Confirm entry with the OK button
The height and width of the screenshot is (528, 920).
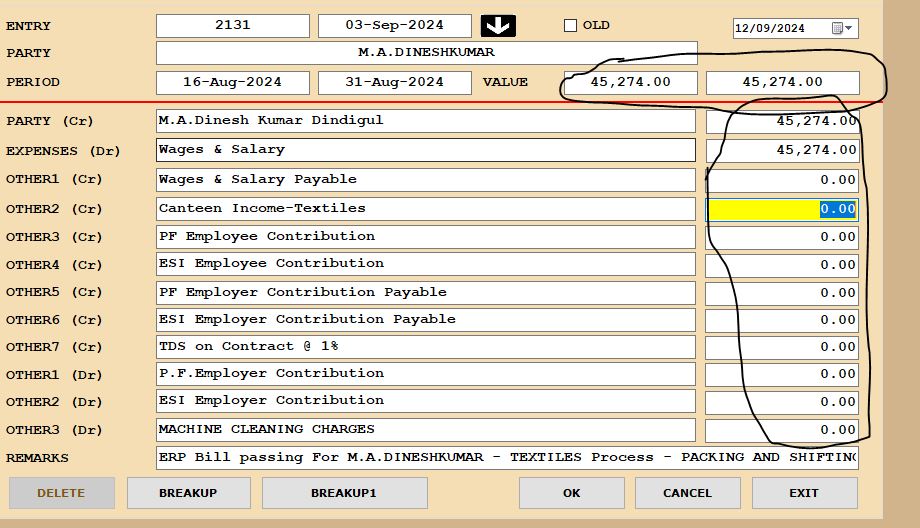tap(571, 493)
